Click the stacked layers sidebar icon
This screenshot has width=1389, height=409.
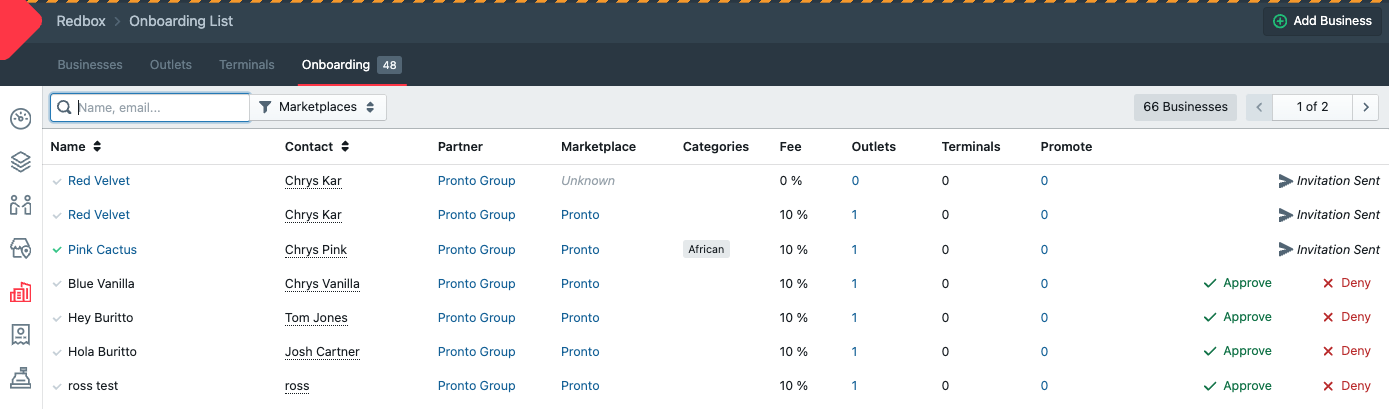pyautogui.click(x=21, y=162)
